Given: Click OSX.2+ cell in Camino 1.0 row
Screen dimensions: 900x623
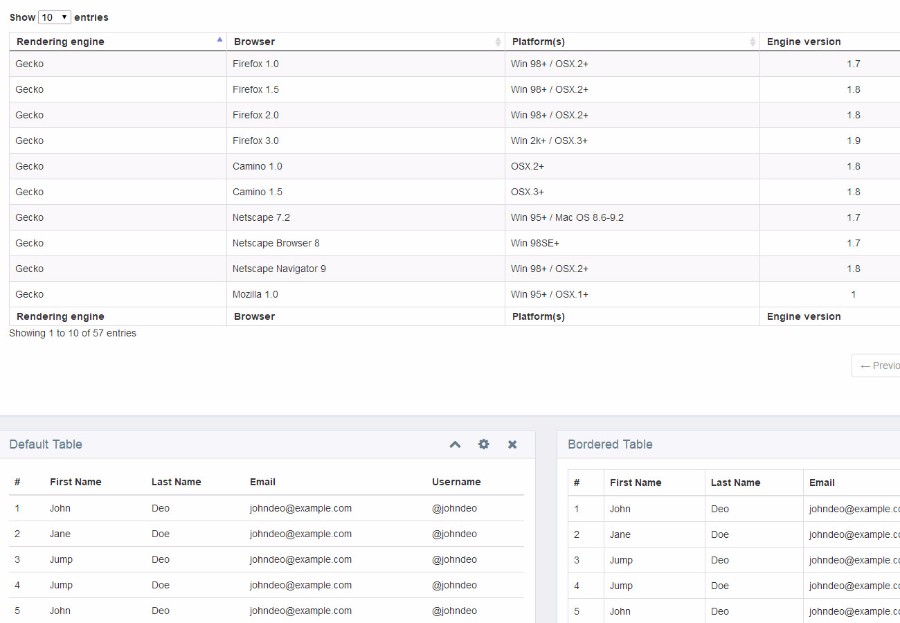Looking at the screenshot, I should pyautogui.click(x=632, y=167).
